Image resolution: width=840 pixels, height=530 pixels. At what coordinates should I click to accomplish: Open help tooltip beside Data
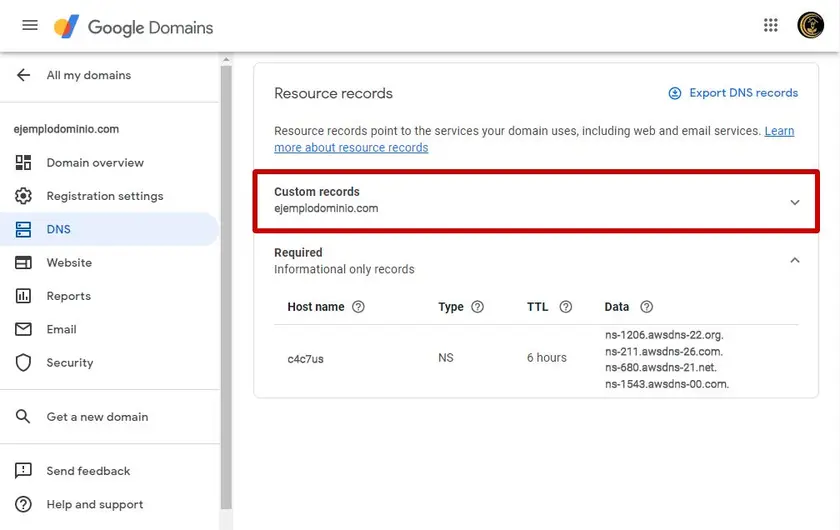[x=647, y=307]
